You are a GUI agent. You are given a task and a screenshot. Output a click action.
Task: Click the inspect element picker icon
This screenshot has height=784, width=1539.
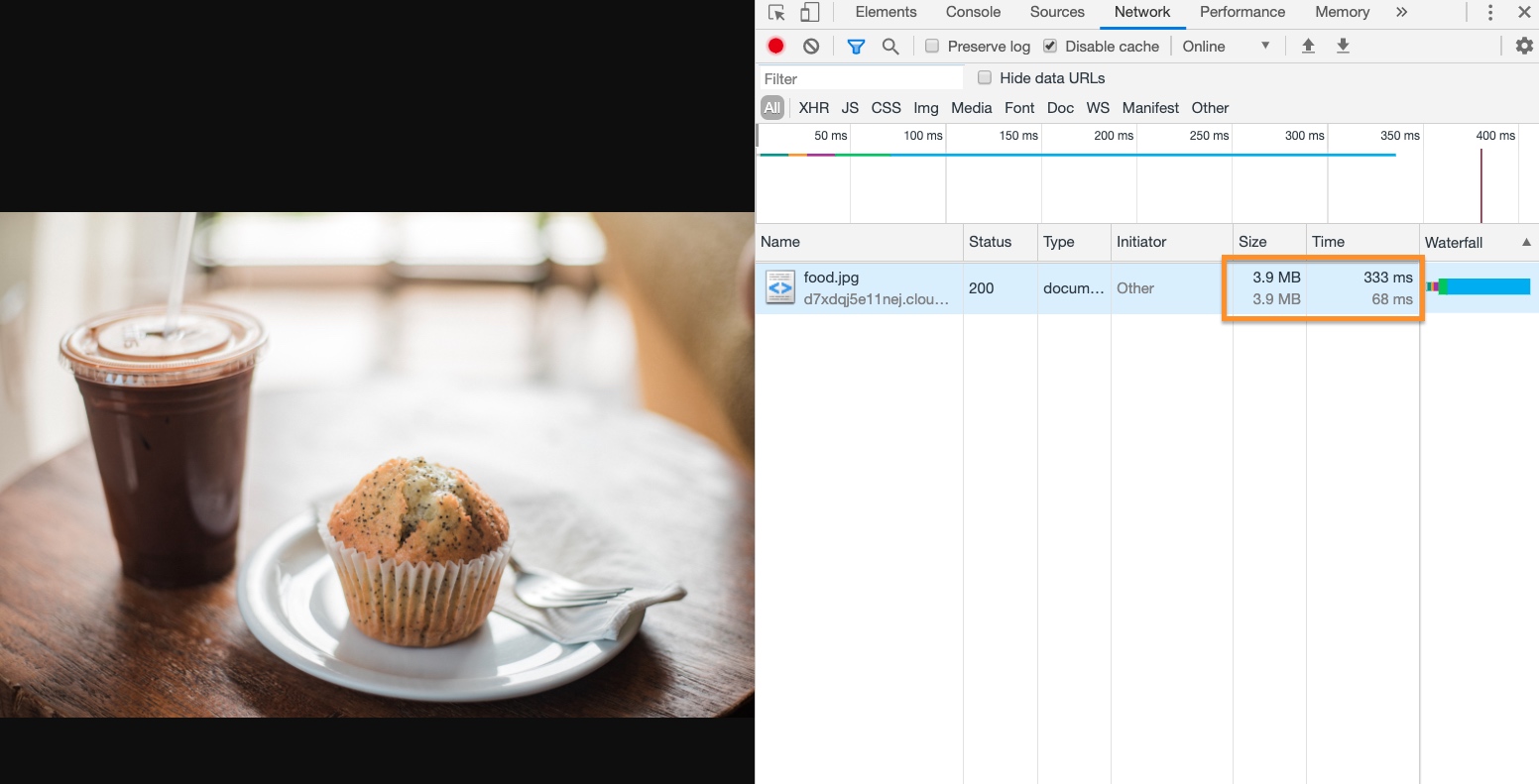tap(777, 13)
